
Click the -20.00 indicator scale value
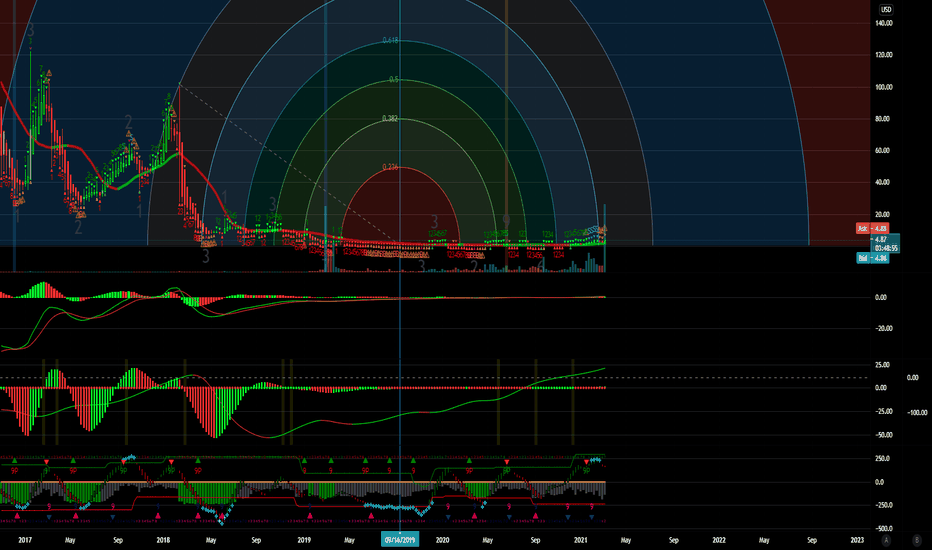coord(883,328)
